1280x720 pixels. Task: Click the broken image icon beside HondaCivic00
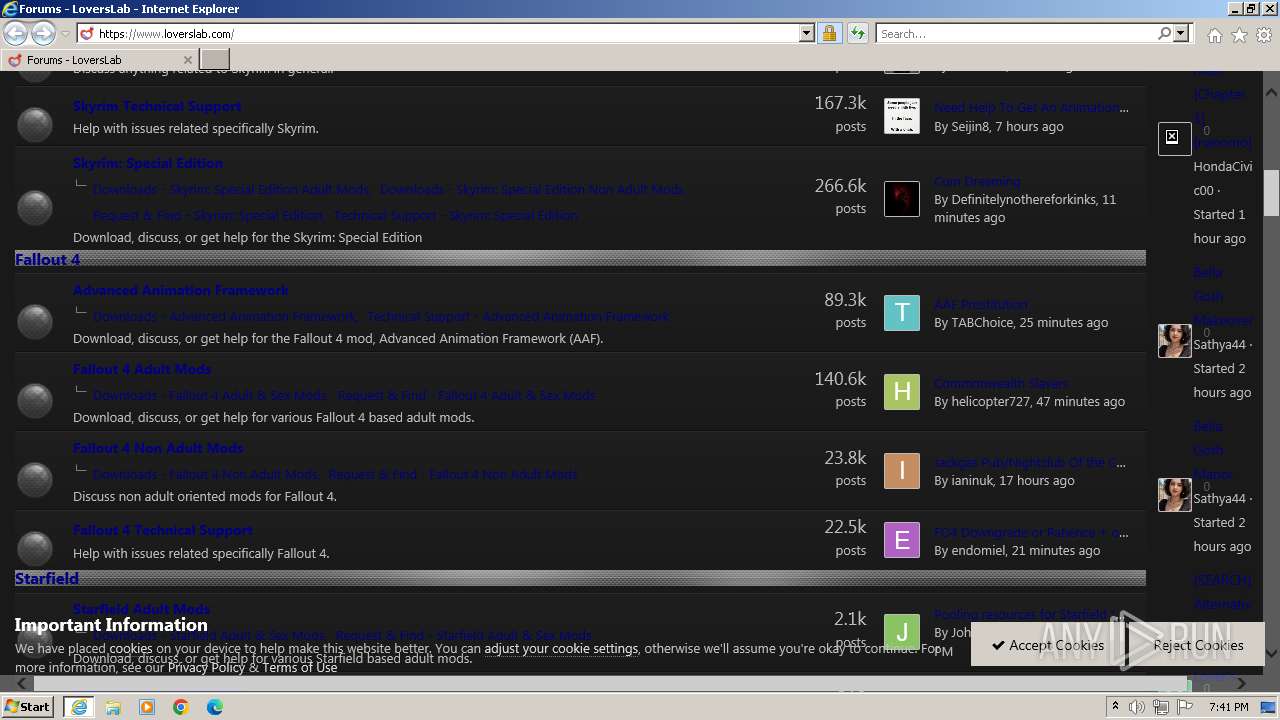click(x=1173, y=137)
